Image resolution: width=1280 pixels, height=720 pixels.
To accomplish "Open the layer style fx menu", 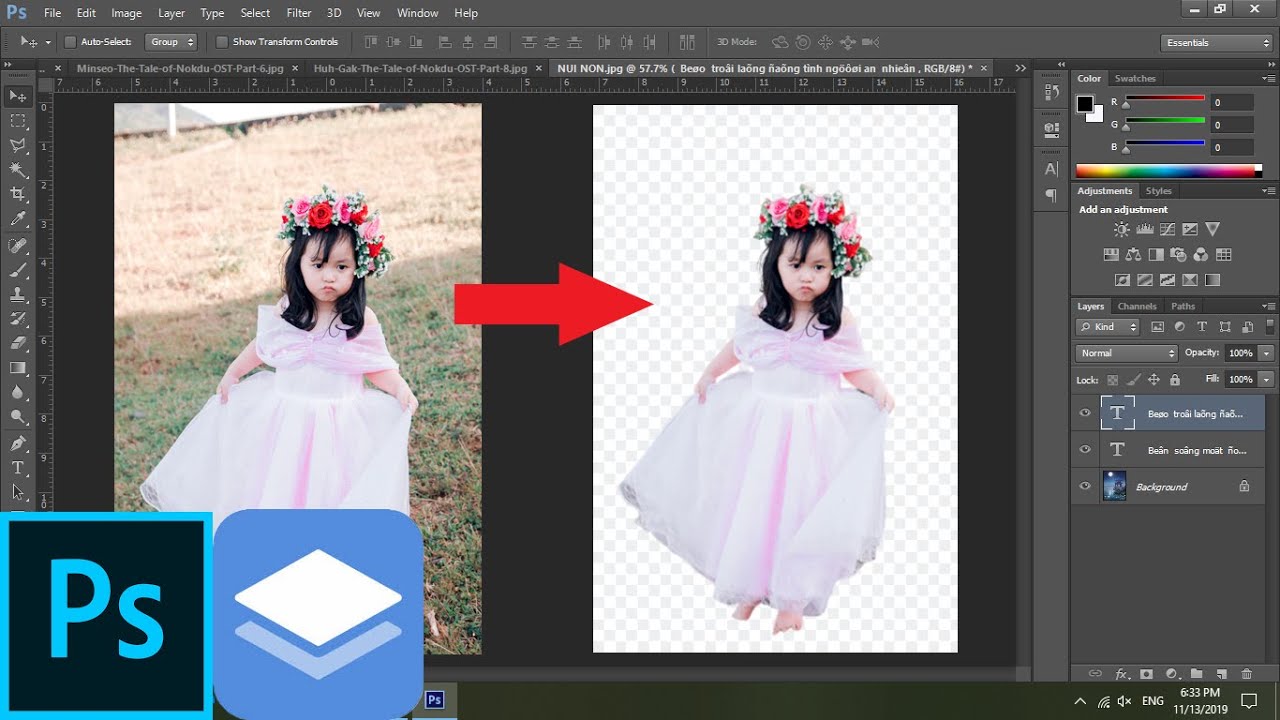I will point(1121,674).
